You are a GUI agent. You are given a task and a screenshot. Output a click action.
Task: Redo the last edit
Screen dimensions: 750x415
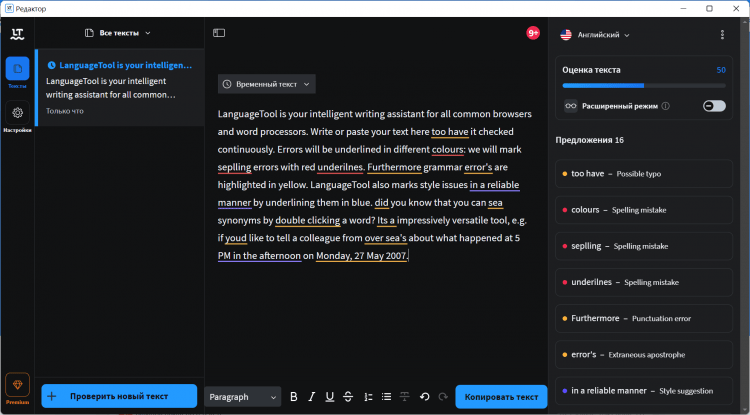point(443,397)
